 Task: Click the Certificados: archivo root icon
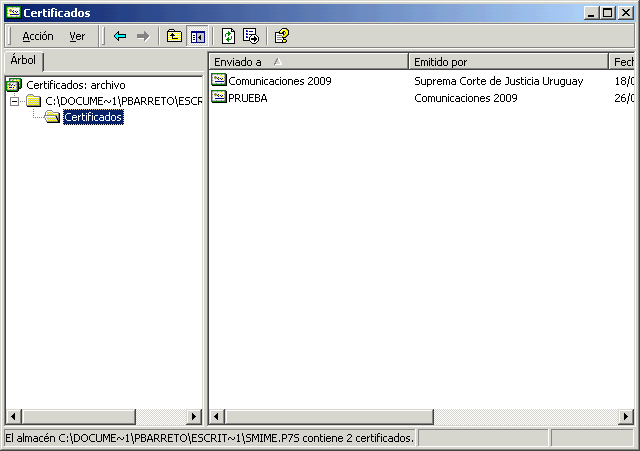coord(14,85)
